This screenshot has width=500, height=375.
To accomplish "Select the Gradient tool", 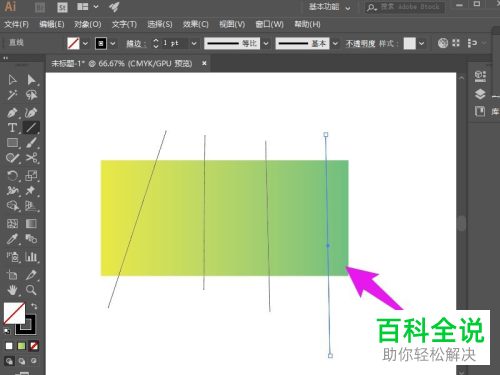I will (x=31, y=223).
